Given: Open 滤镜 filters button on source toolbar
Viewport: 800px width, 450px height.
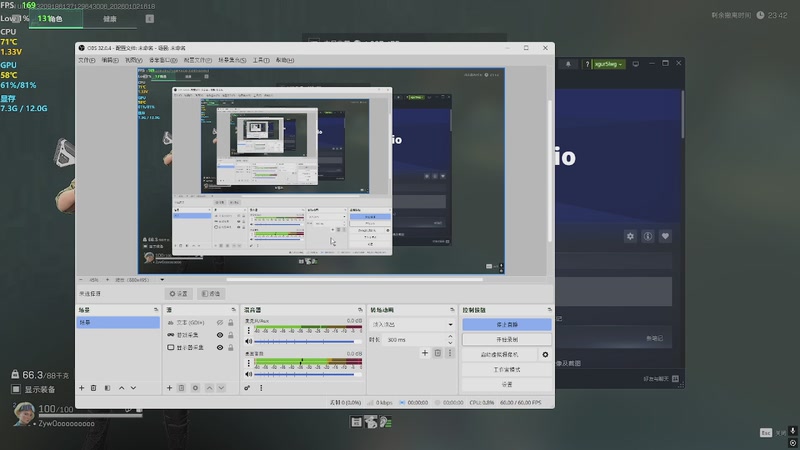Looking at the screenshot, I should pos(211,294).
